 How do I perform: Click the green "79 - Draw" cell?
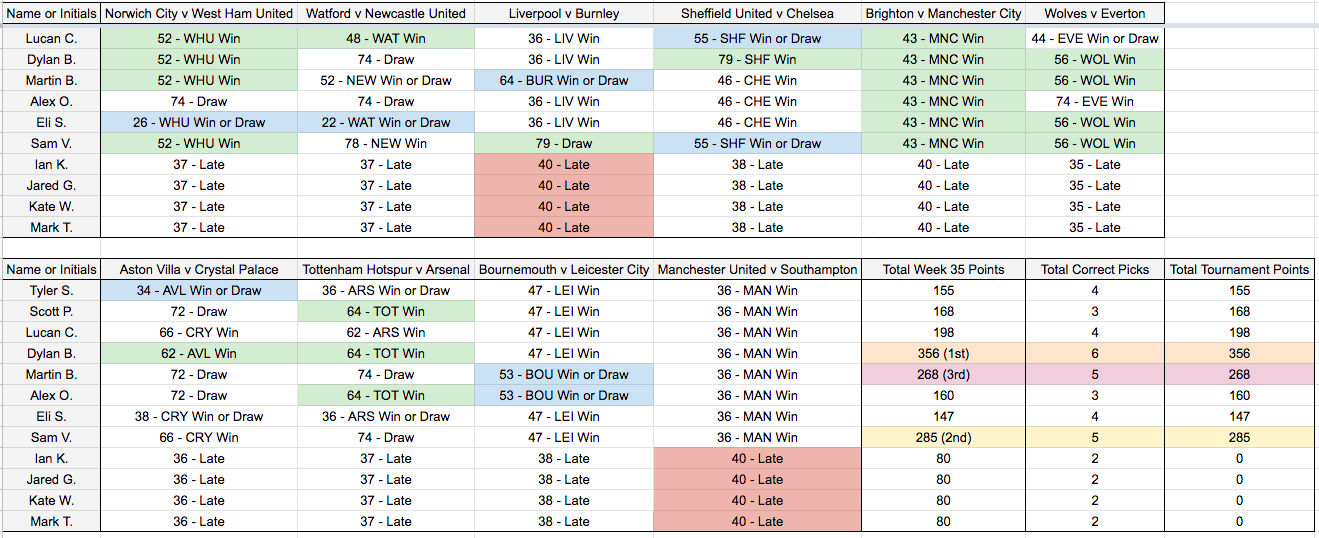click(x=563, y=144)
